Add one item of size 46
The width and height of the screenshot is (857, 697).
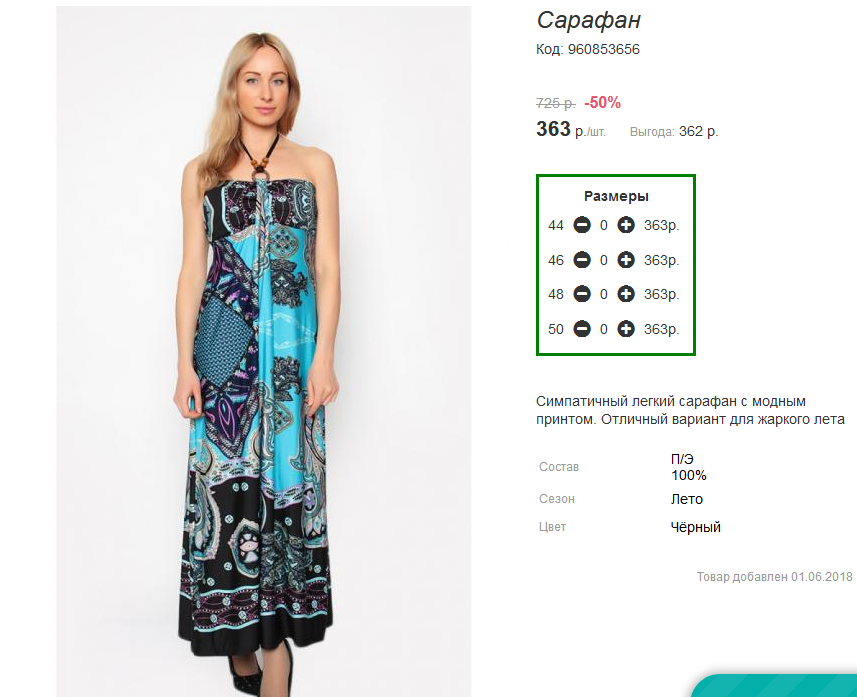click(626, 260)
